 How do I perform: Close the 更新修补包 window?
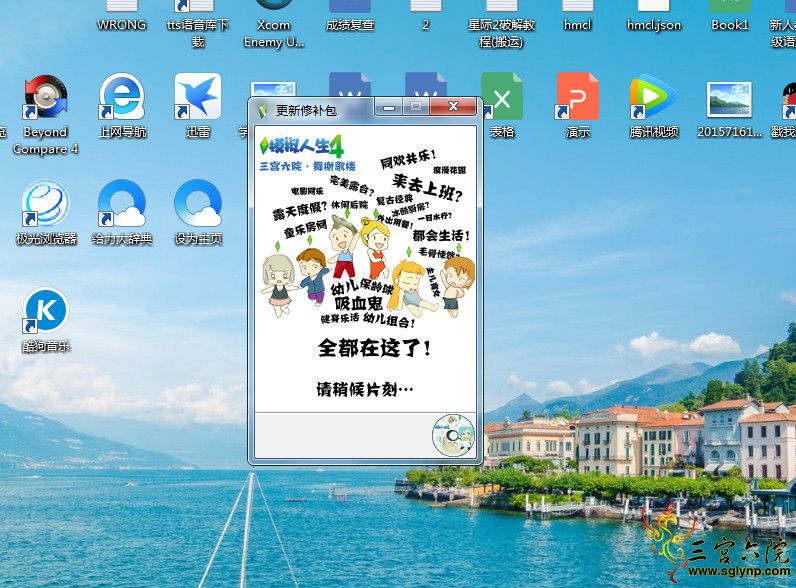453,107
